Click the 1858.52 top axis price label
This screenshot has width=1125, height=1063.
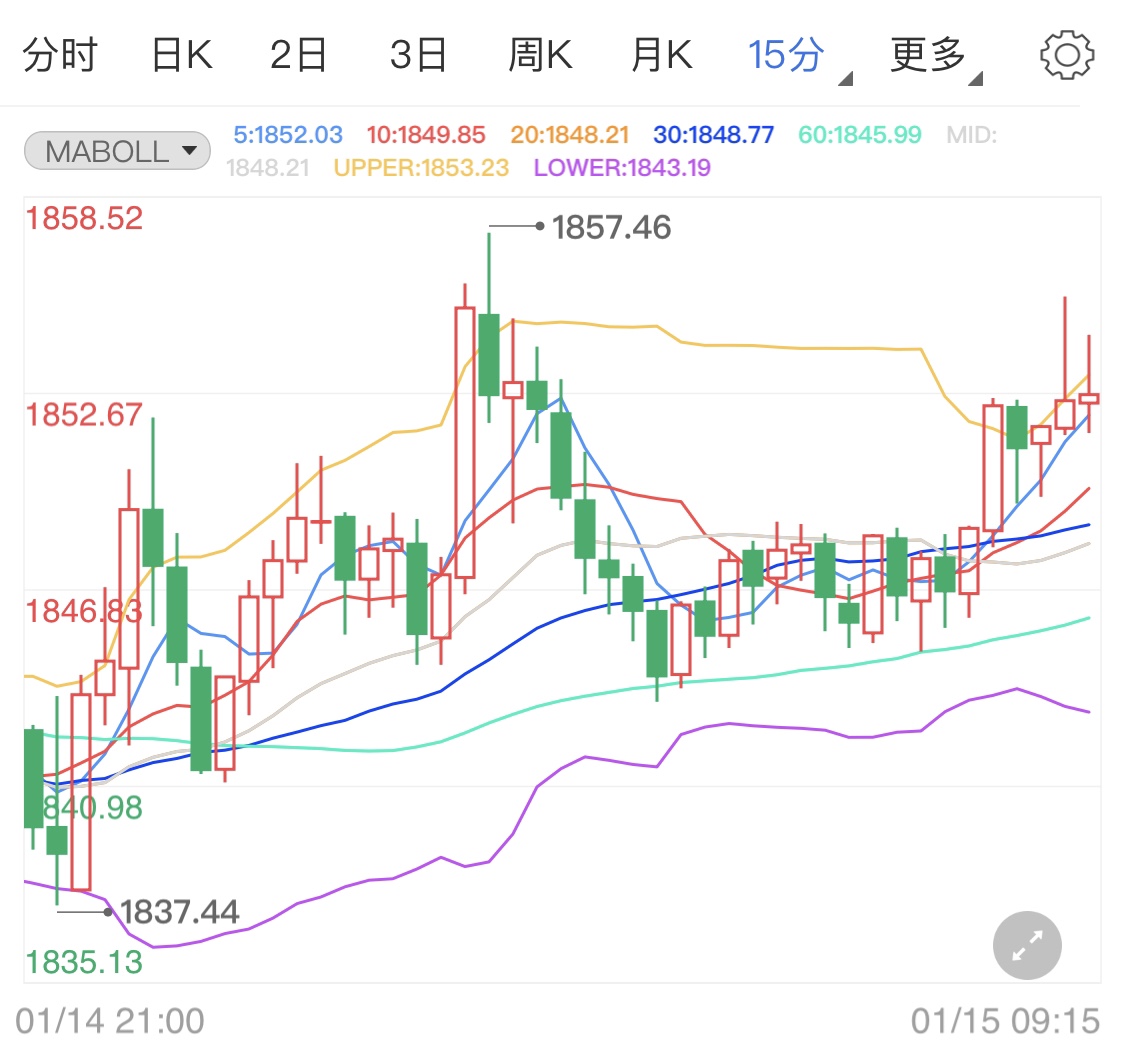click(84, 218)
